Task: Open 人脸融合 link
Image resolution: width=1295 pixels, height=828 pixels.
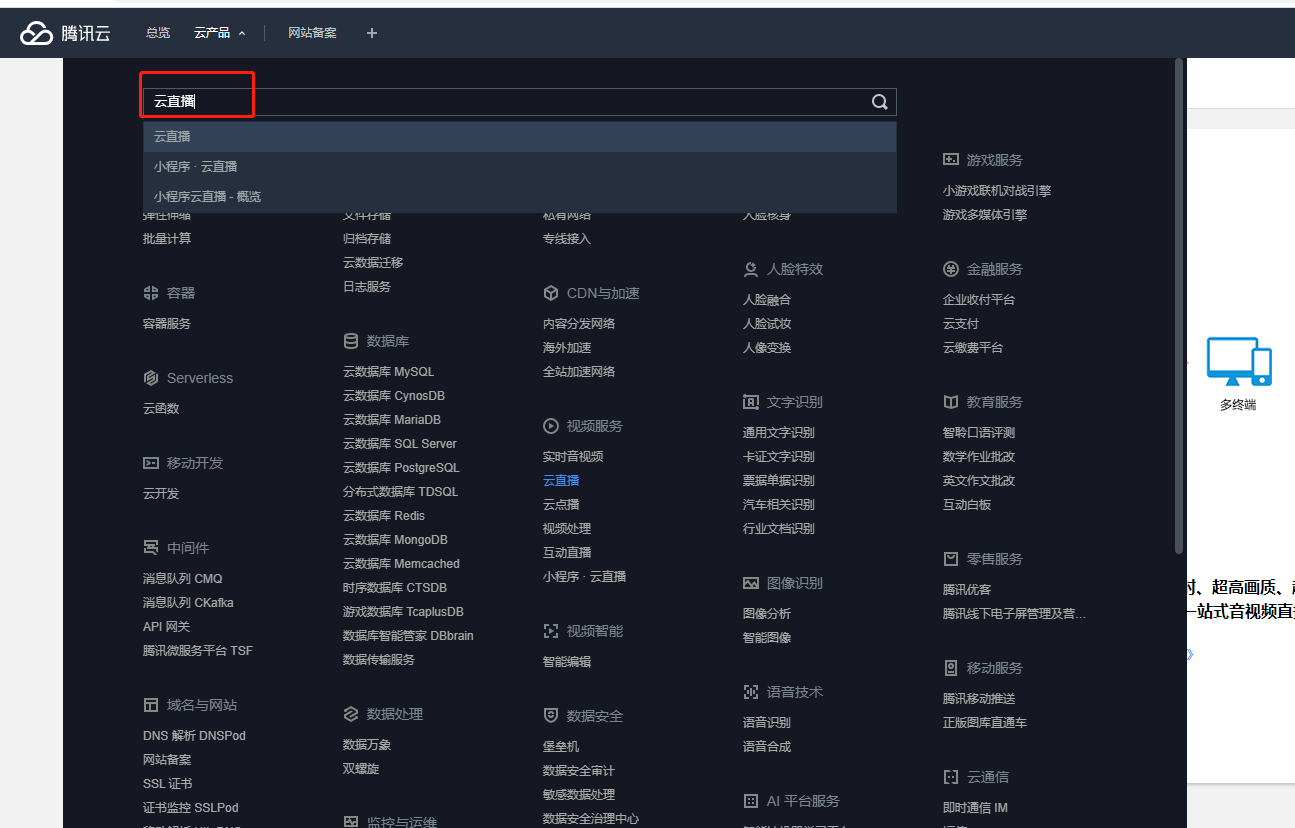Action: [767, 300]
